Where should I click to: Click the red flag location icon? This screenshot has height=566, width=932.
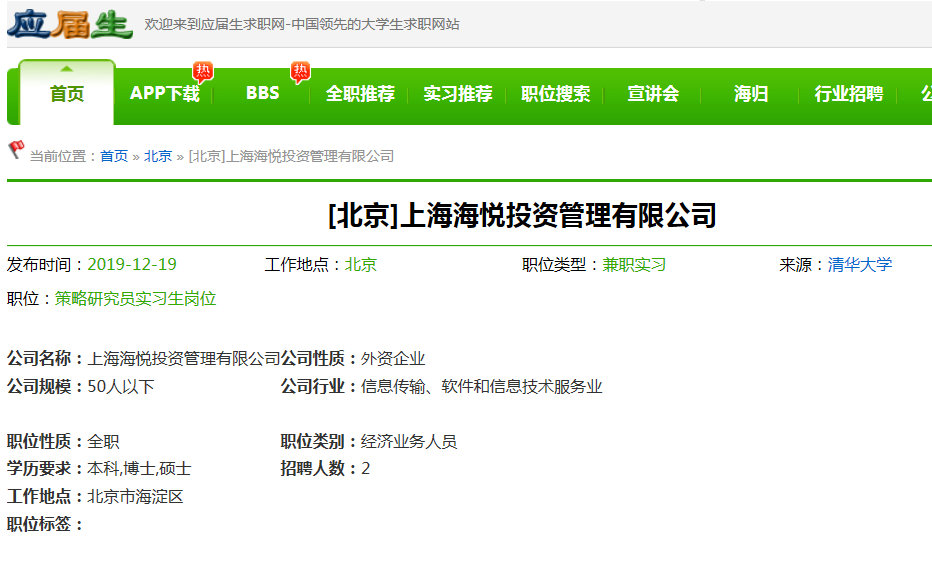[x=16, y=149]
